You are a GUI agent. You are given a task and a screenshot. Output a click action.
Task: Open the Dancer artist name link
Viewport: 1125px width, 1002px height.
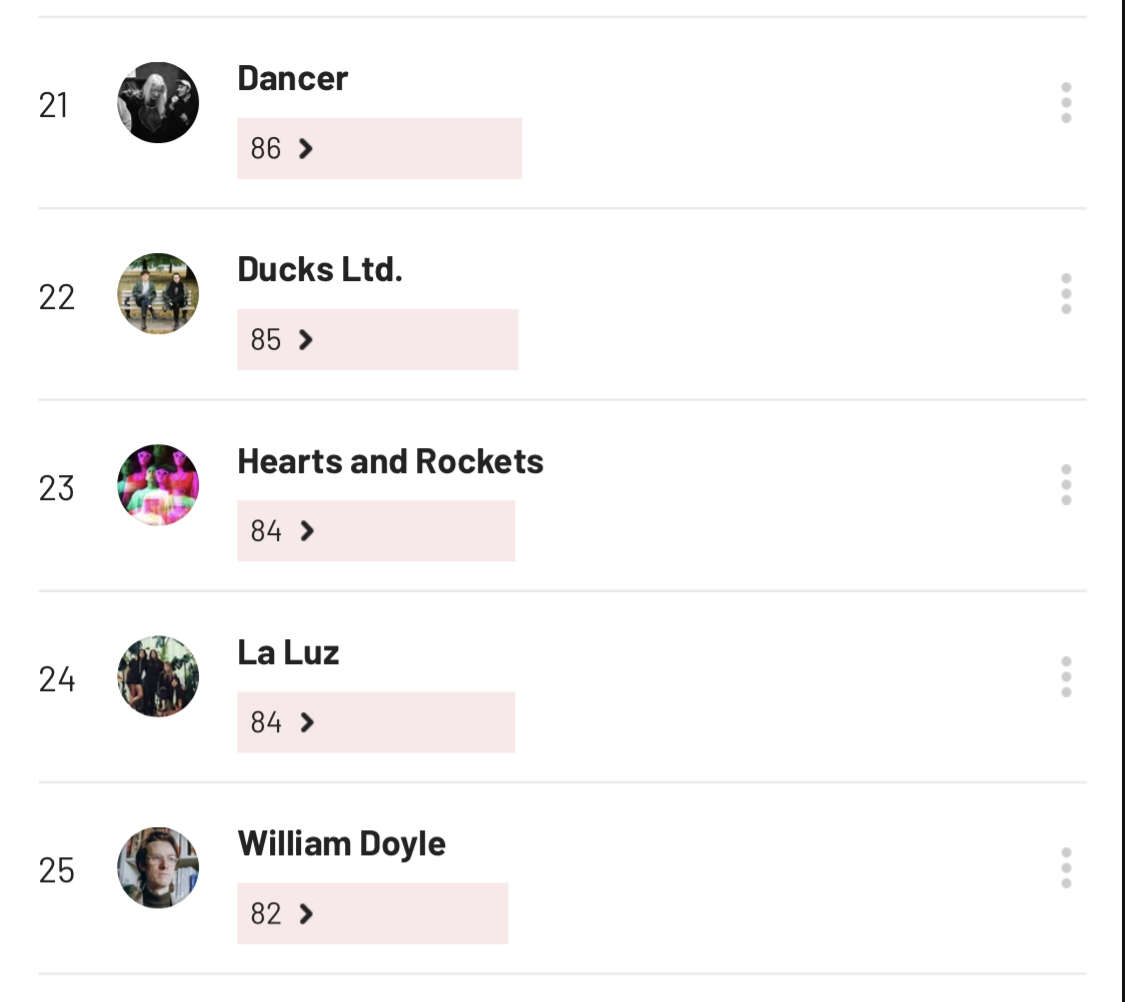point(292,79)
